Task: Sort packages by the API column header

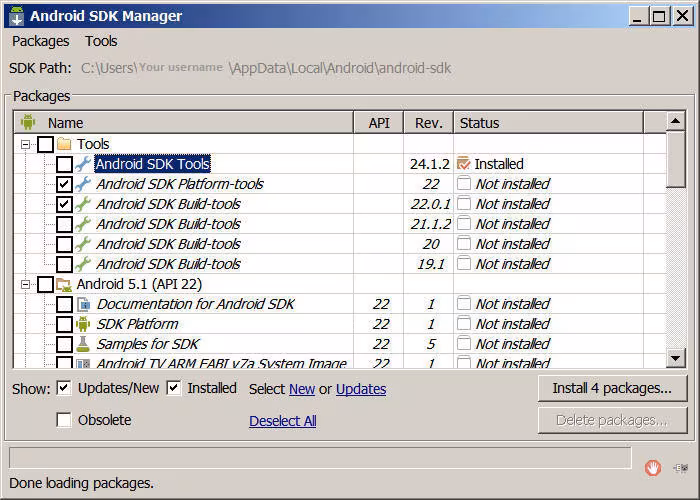Action: (379, 123)
